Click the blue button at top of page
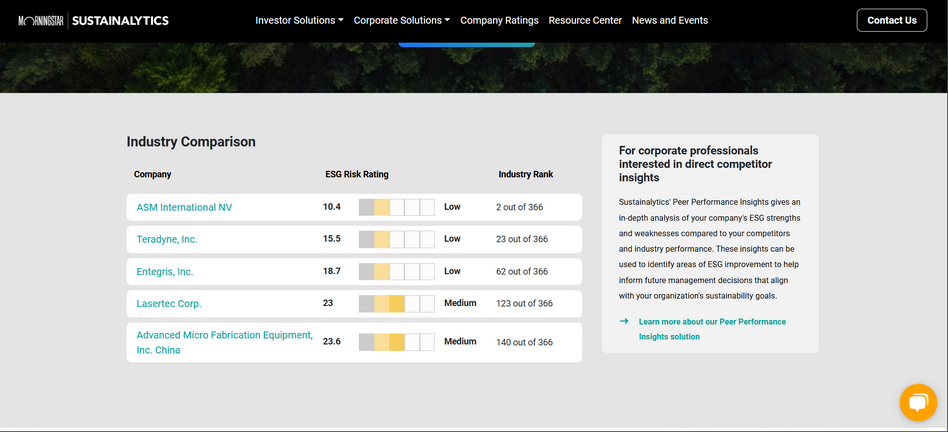948x432 pixels. click(x=466, y=43)
